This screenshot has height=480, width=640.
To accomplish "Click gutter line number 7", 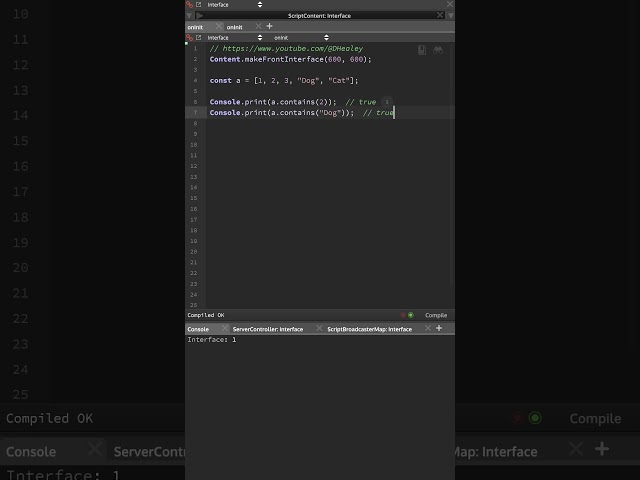I will (x=195, y=113).
